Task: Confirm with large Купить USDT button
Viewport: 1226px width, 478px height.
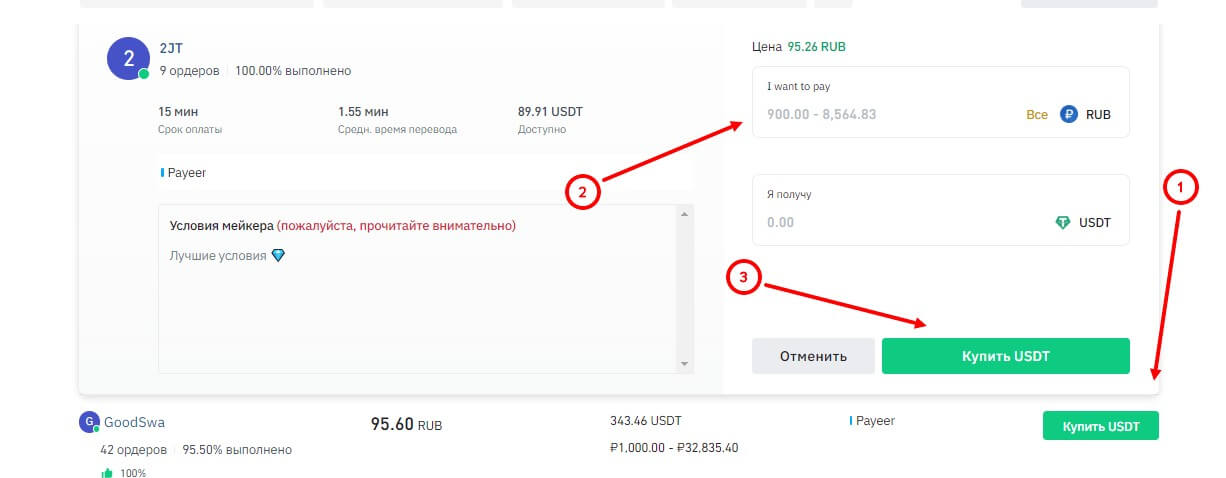Action: point(1005,356)
